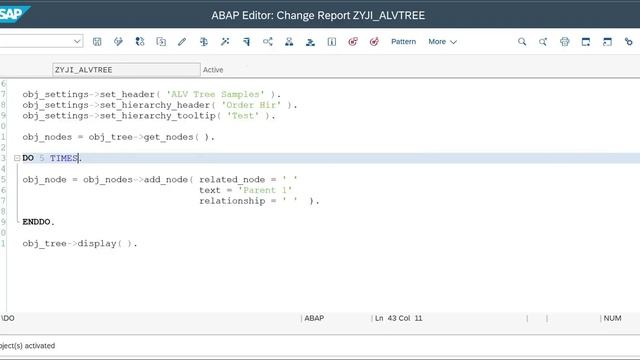This screenshot has width=640, height=360.
Task: Click the ABAP language indicator in status bar
Action: tap(314, 318)
